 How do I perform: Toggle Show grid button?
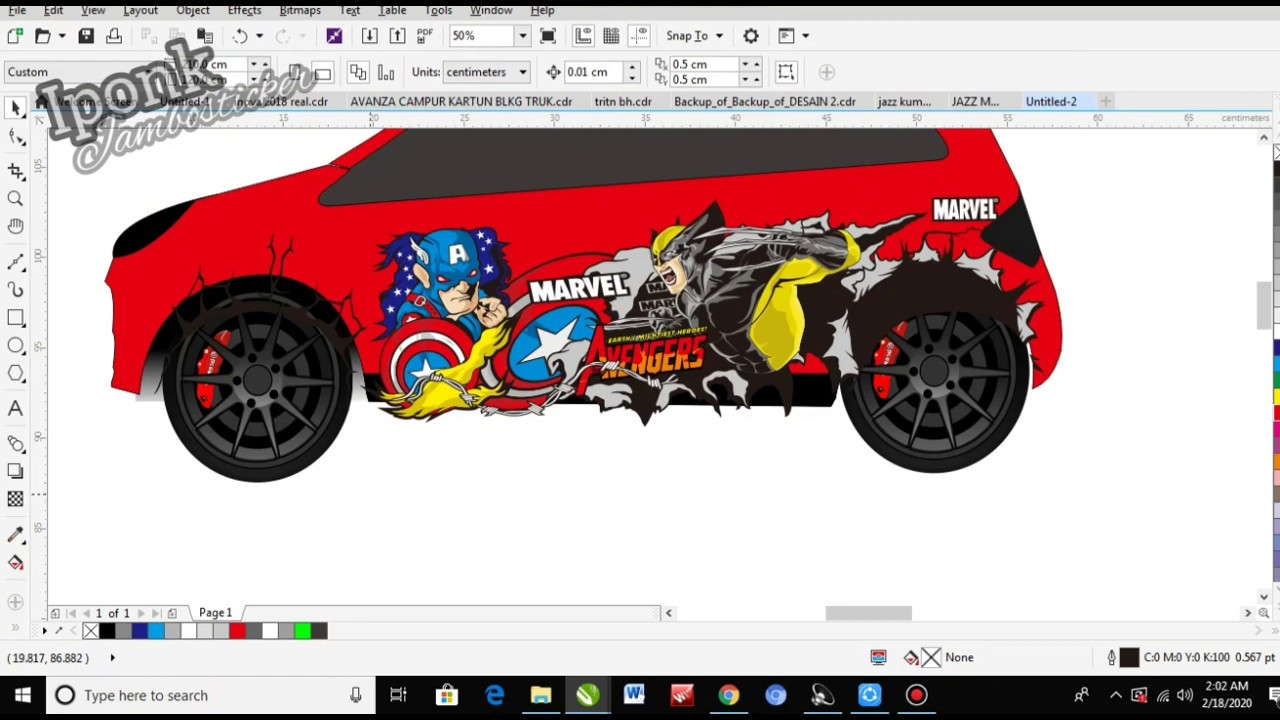(x=611, y=36)
